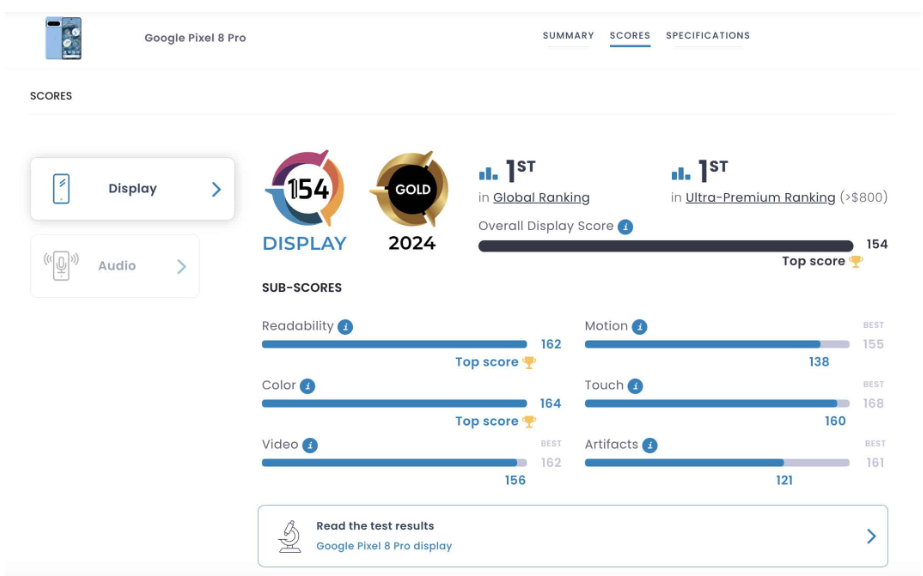Click the SUB-SCORES heading

coord(302,288)
